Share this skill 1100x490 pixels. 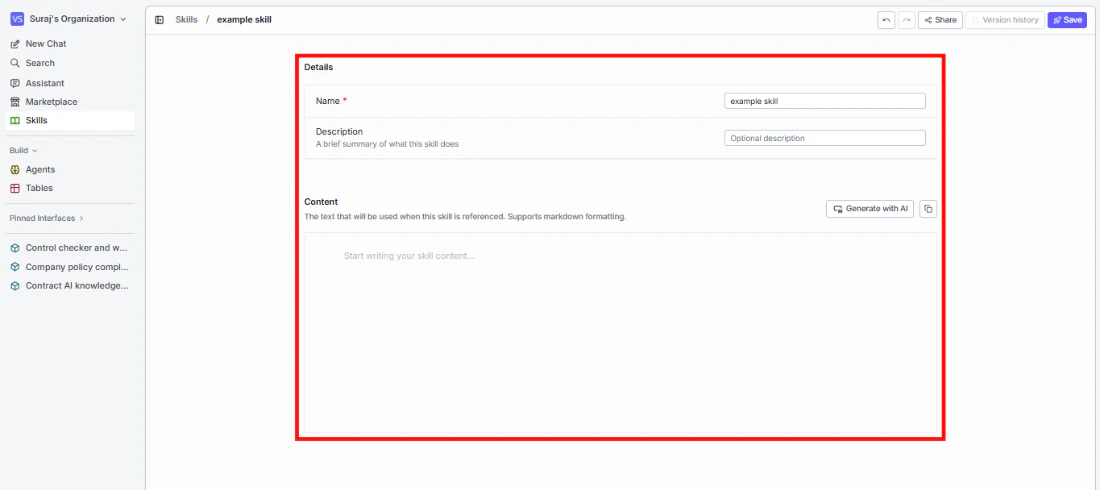point(940,20)
